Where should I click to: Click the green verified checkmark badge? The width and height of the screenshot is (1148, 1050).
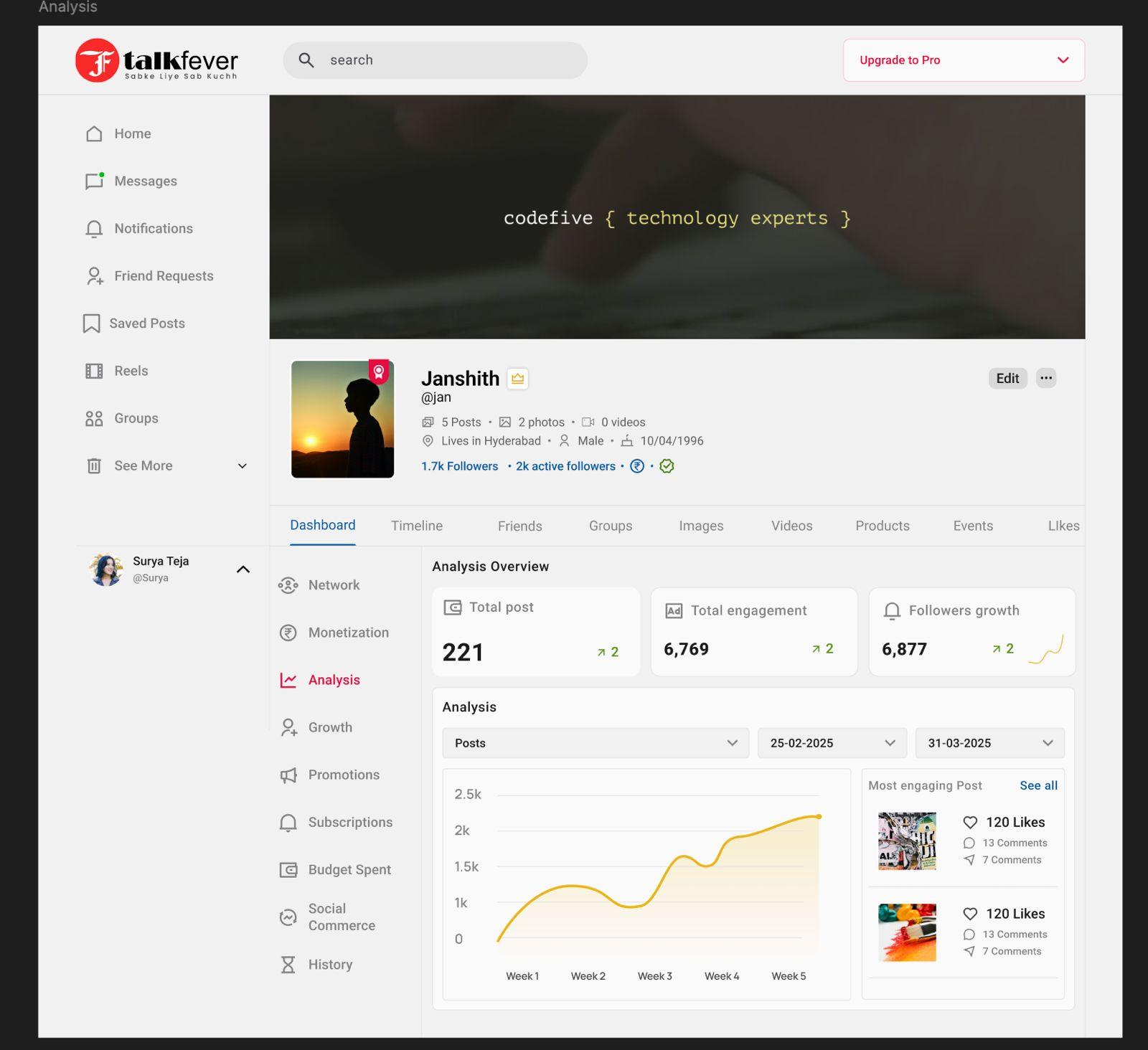pyautogui.click(x=667, y=466)
